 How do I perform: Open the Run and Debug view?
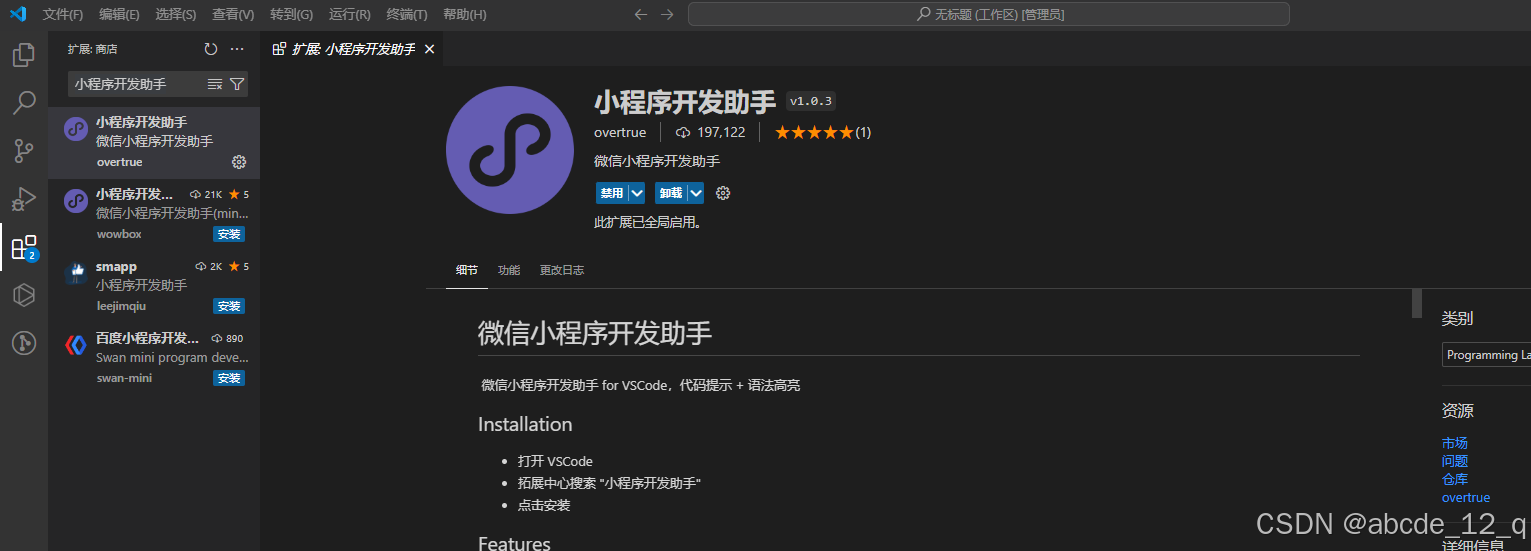tap(24, 199)
